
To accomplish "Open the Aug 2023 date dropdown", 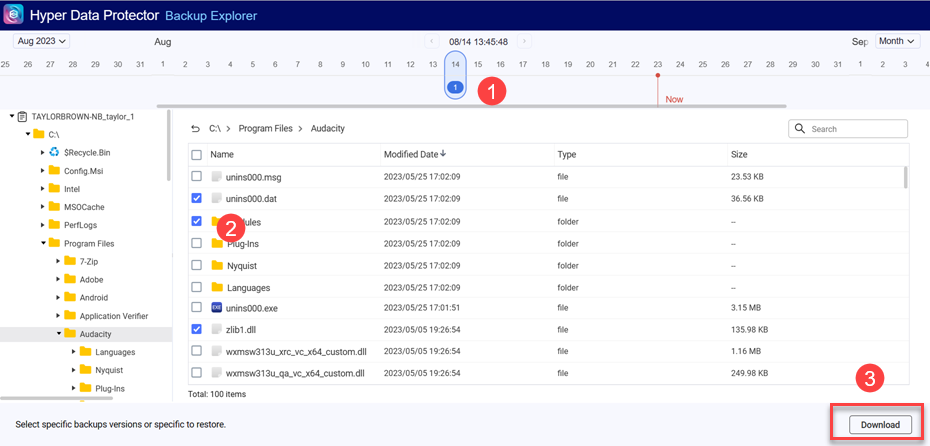I will point(41,41).
